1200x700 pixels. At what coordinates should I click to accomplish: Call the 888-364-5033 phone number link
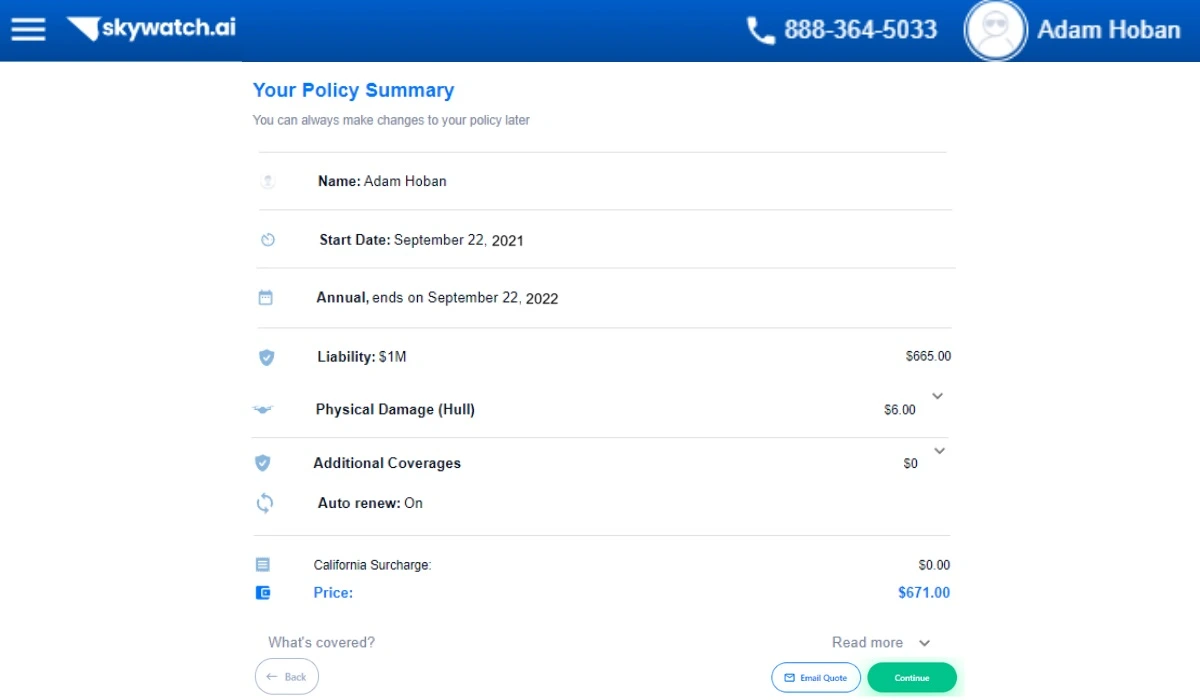tap(860, 30)
